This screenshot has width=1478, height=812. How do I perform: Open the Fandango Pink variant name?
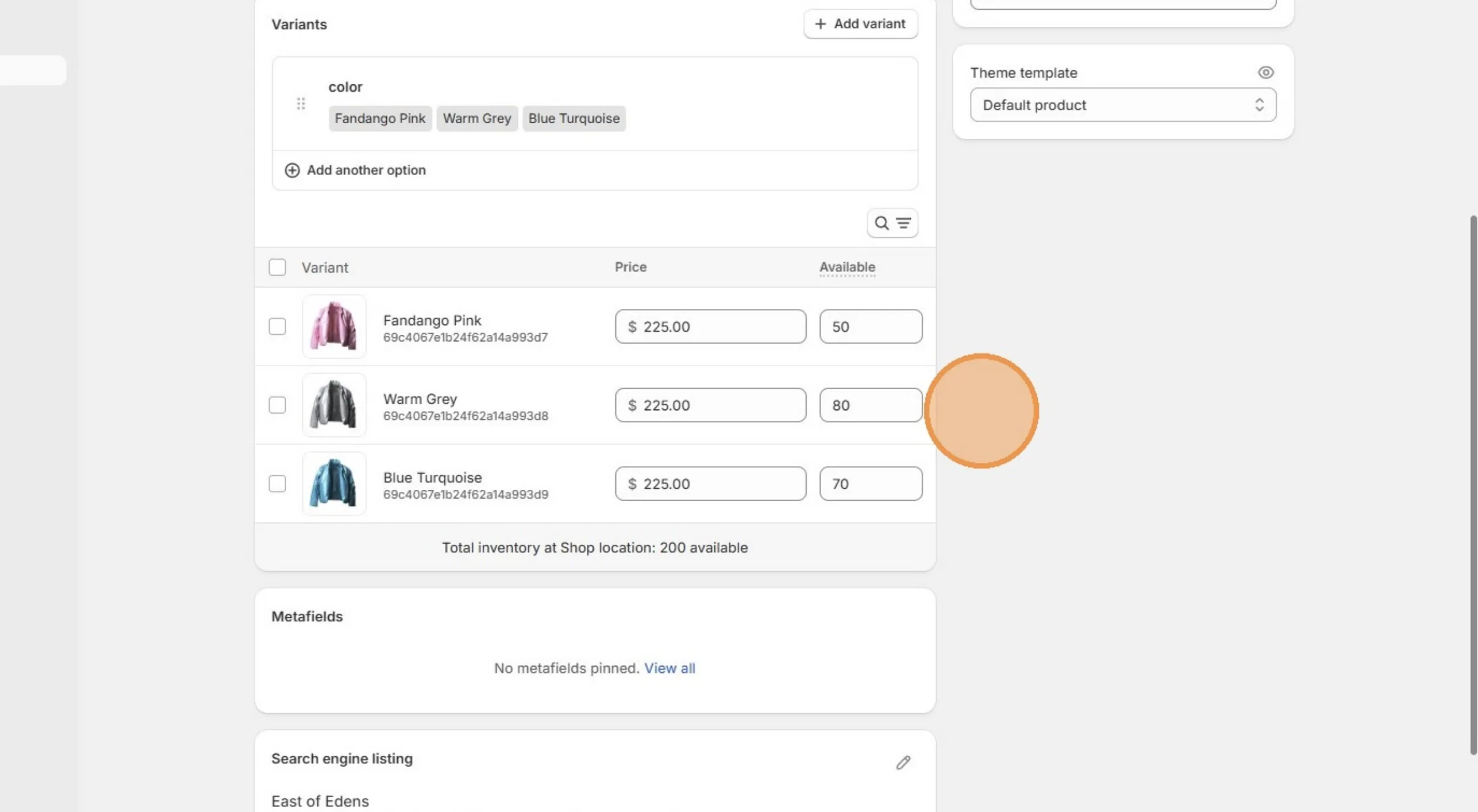click(x=432, y=320)
